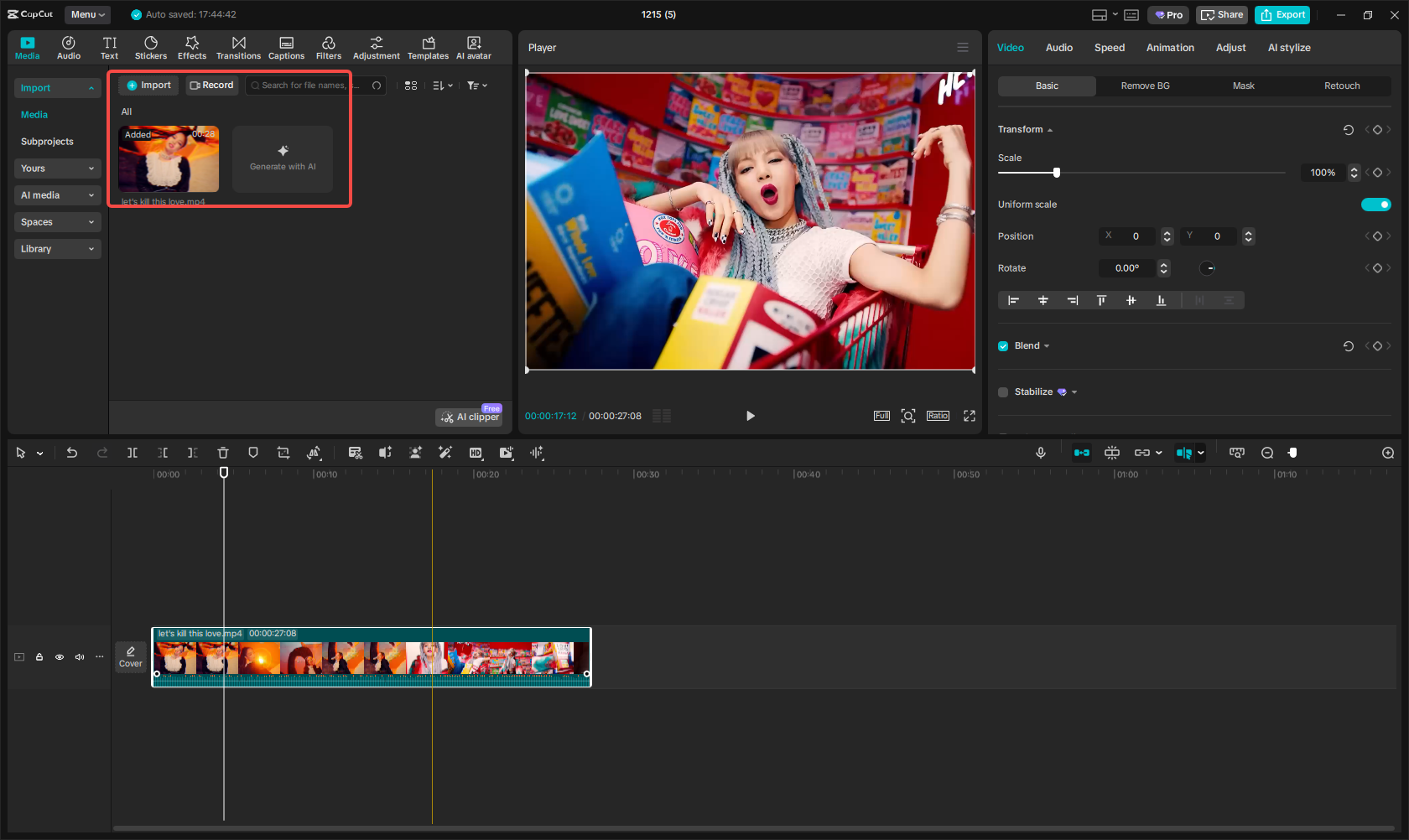Delete the selected clip using trash icon

tap(222, 453)
